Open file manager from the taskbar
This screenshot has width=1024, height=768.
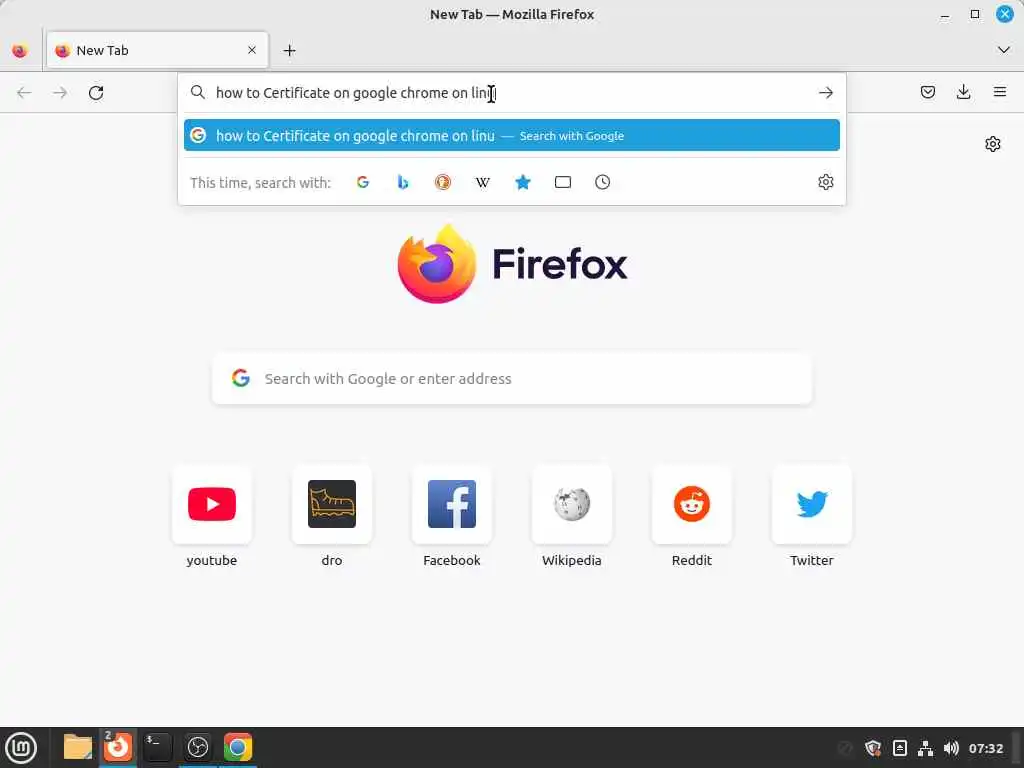(78, 748)
